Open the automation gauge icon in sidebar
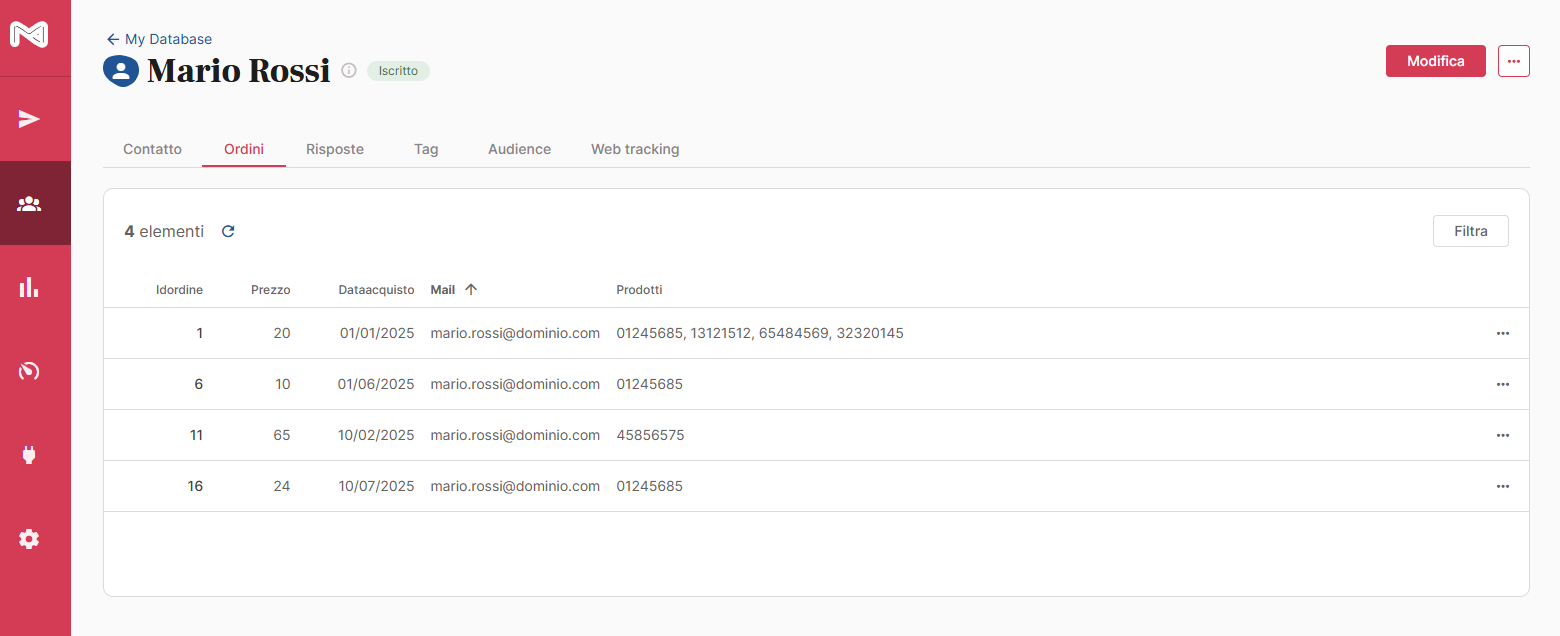 (29, 372)
